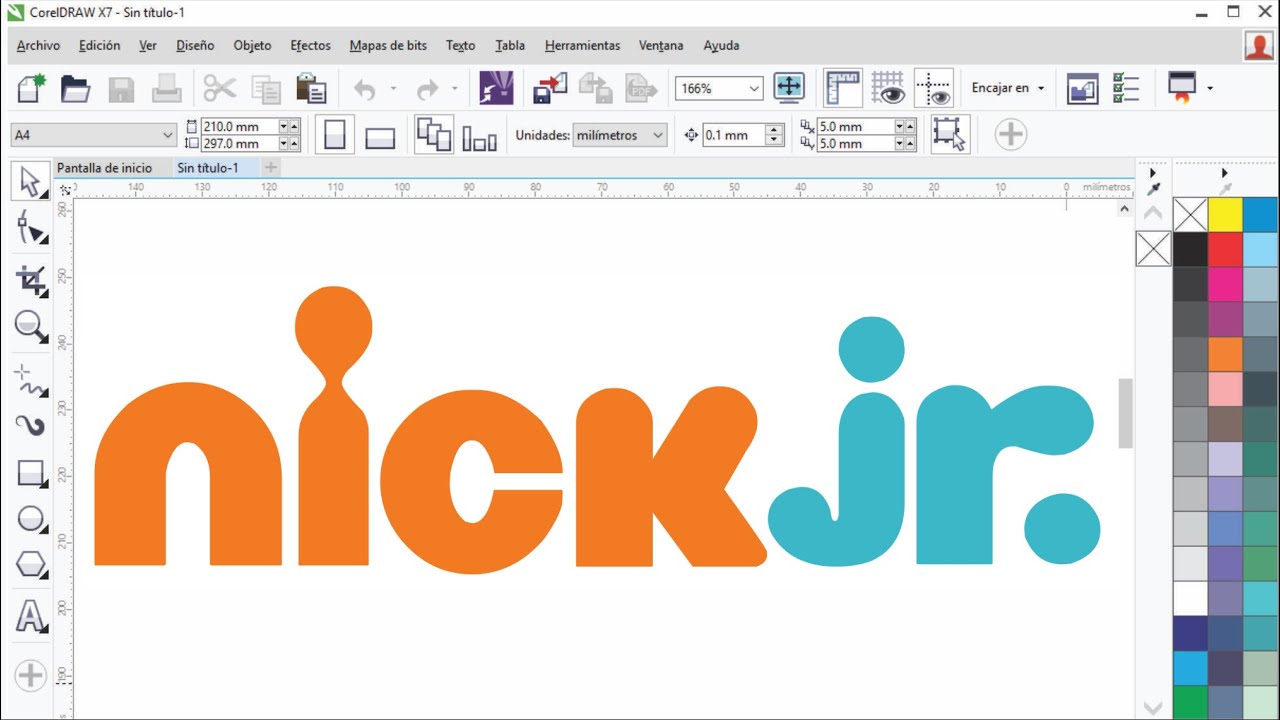Open the Mapas de bits menu

pos(388,46)
